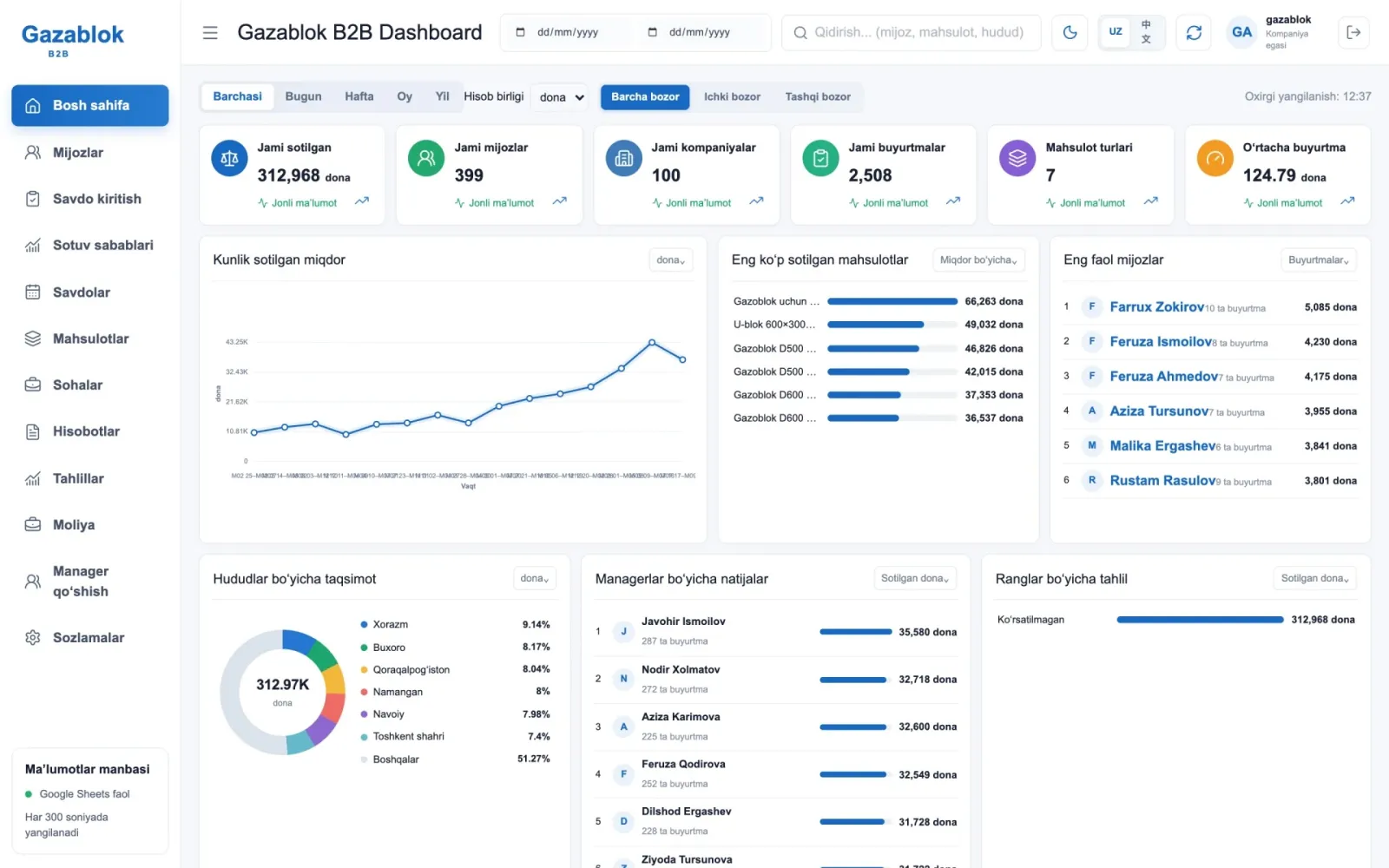Click the logout icon
The height and width of the screenshot is (868, 1389).
[x=1353, y=33]
